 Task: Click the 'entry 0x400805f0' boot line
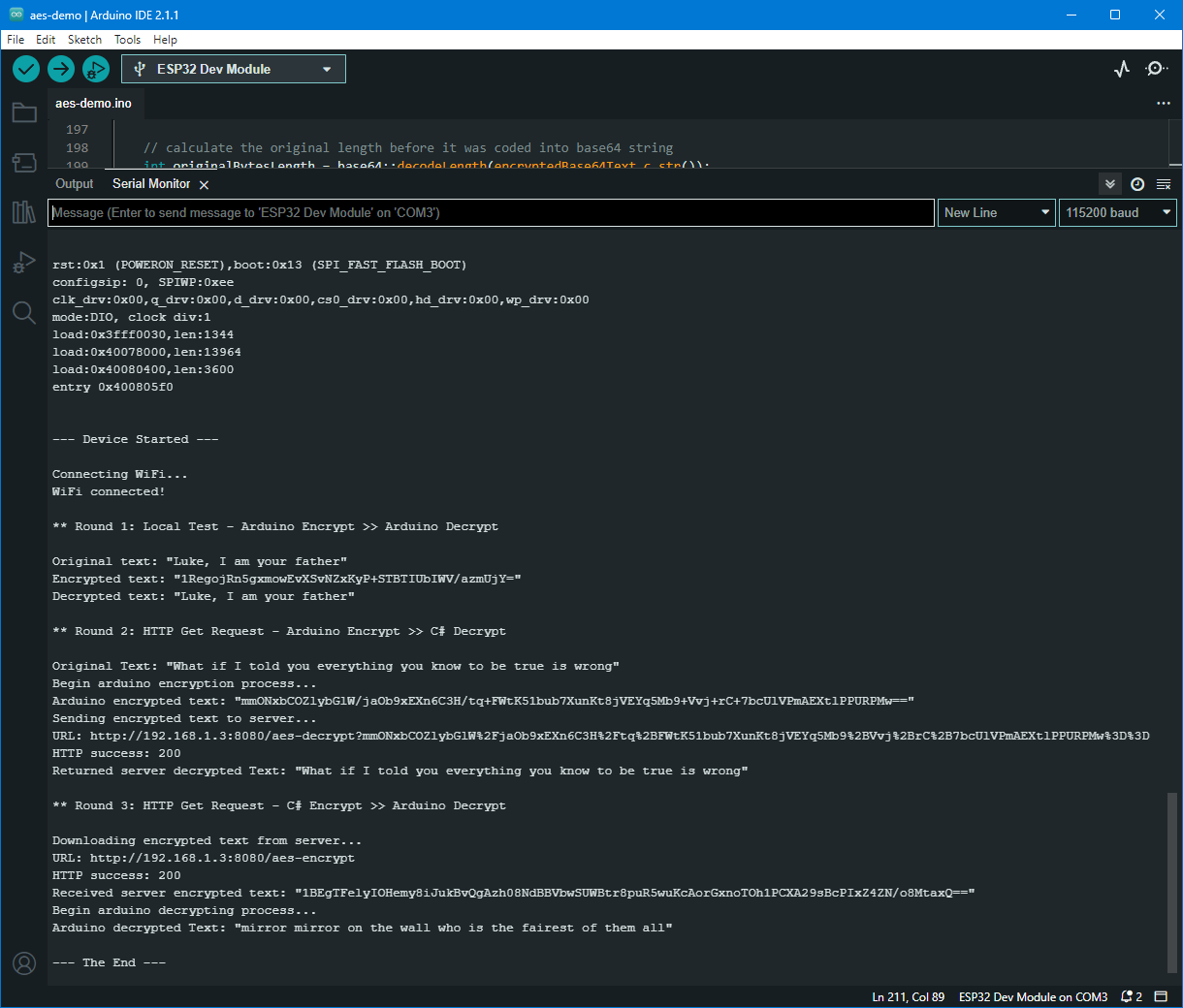pos(112,387)
